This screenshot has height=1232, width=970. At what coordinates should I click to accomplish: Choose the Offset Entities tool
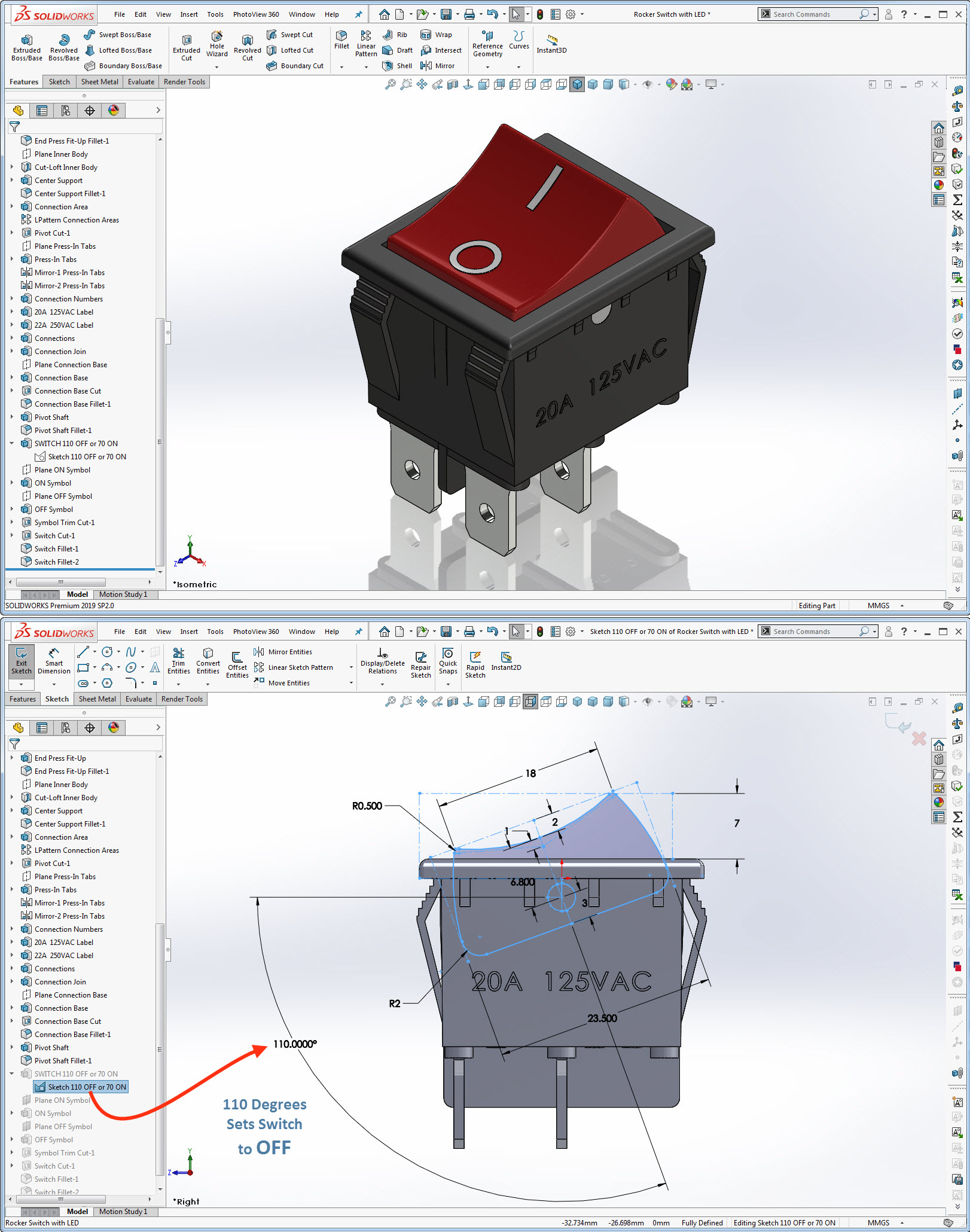click(x=237, y=666)
